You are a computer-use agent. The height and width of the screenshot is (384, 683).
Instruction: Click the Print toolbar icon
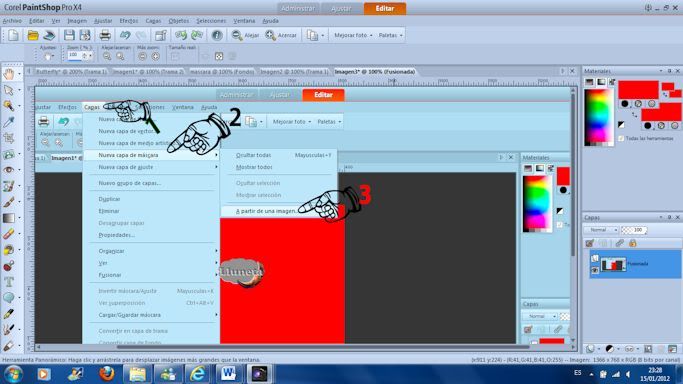tap(105, 35)
